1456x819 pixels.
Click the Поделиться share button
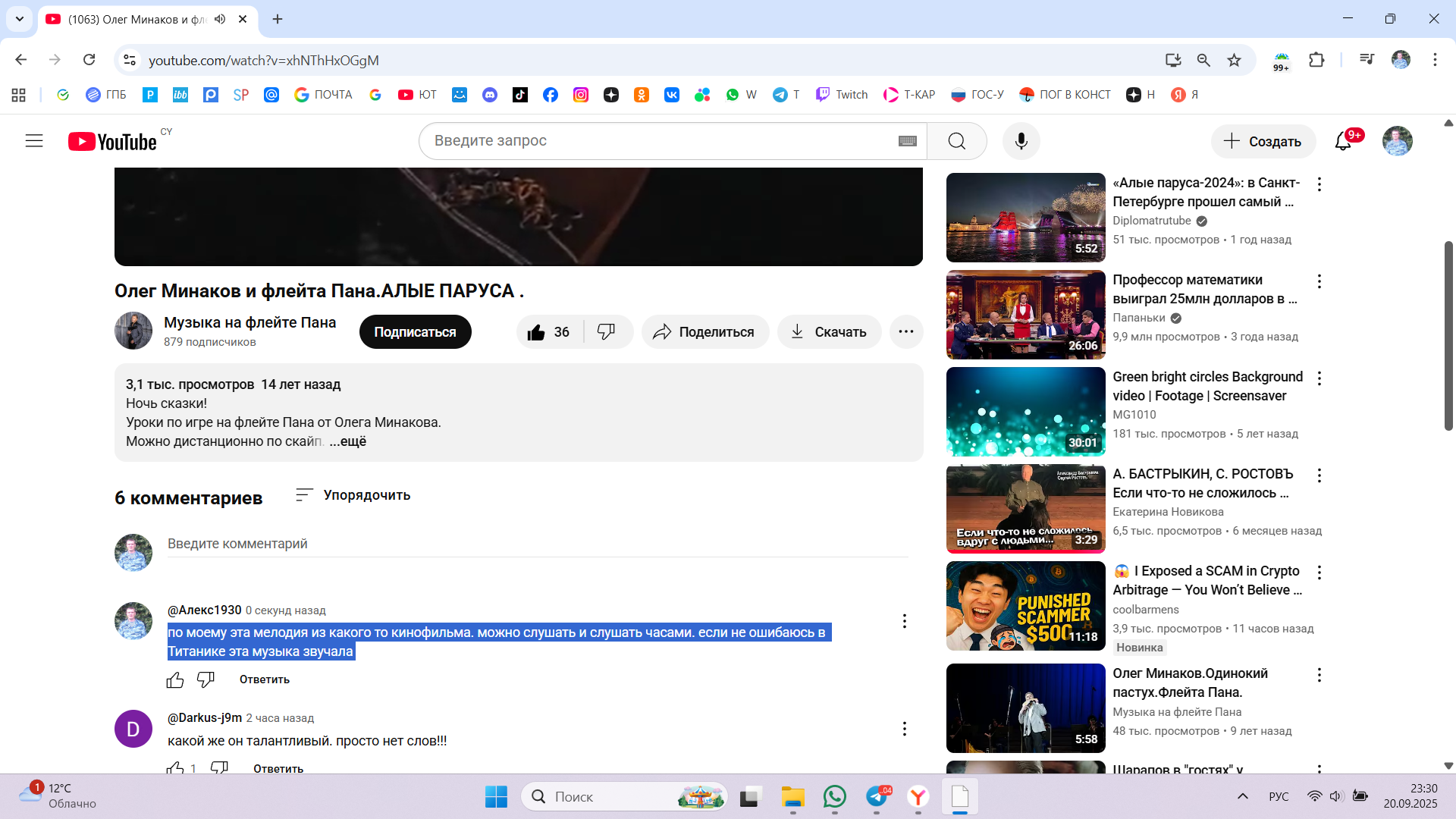704,332
